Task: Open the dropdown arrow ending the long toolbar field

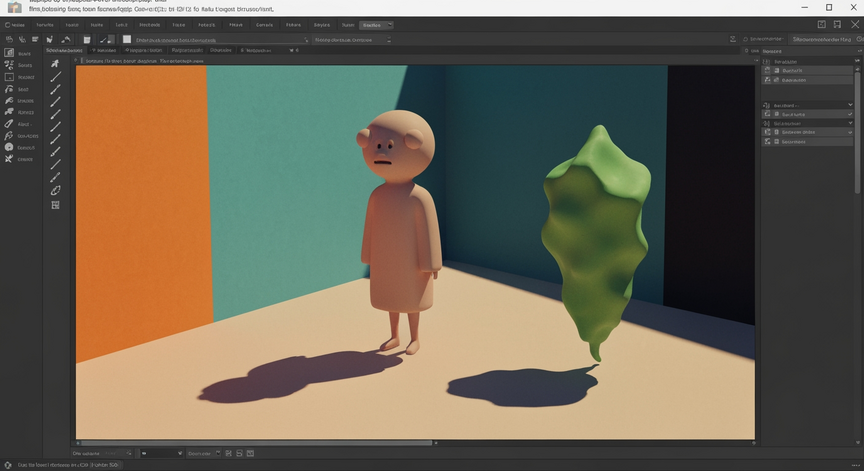Action: (x=306, y=40)
